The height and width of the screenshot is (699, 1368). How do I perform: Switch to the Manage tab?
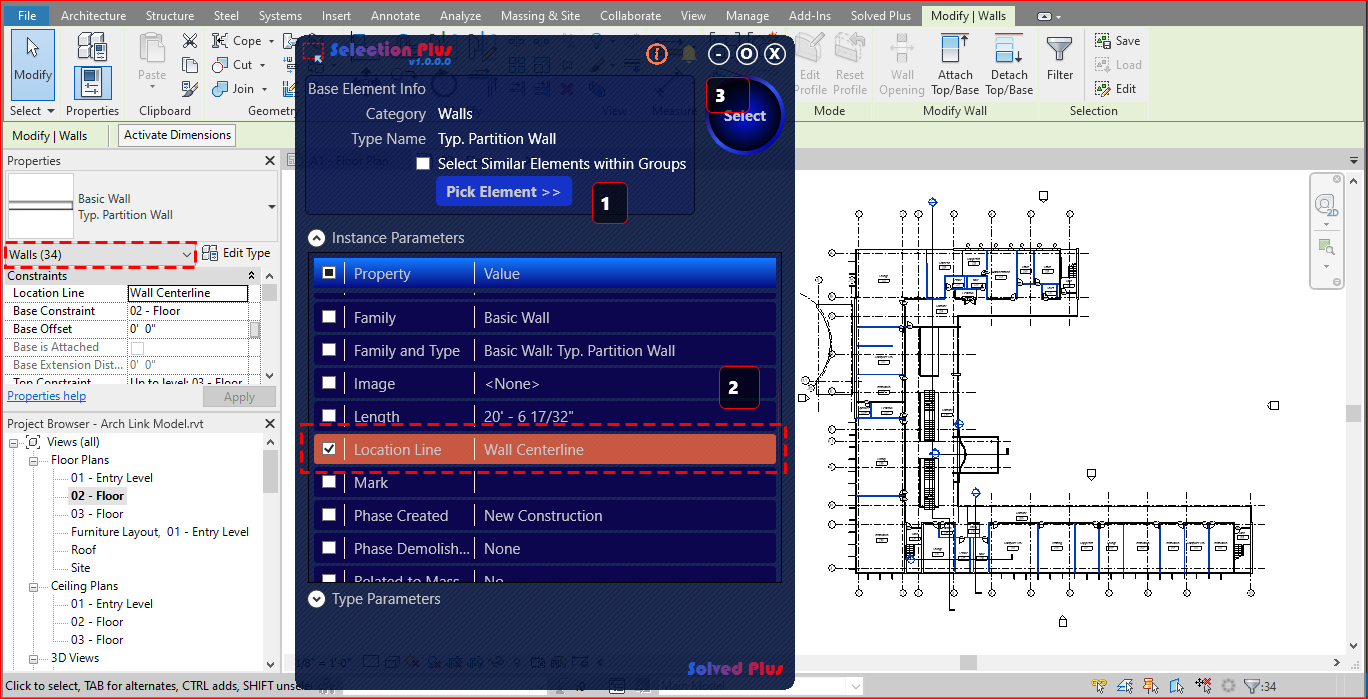[x=747, y=16]
